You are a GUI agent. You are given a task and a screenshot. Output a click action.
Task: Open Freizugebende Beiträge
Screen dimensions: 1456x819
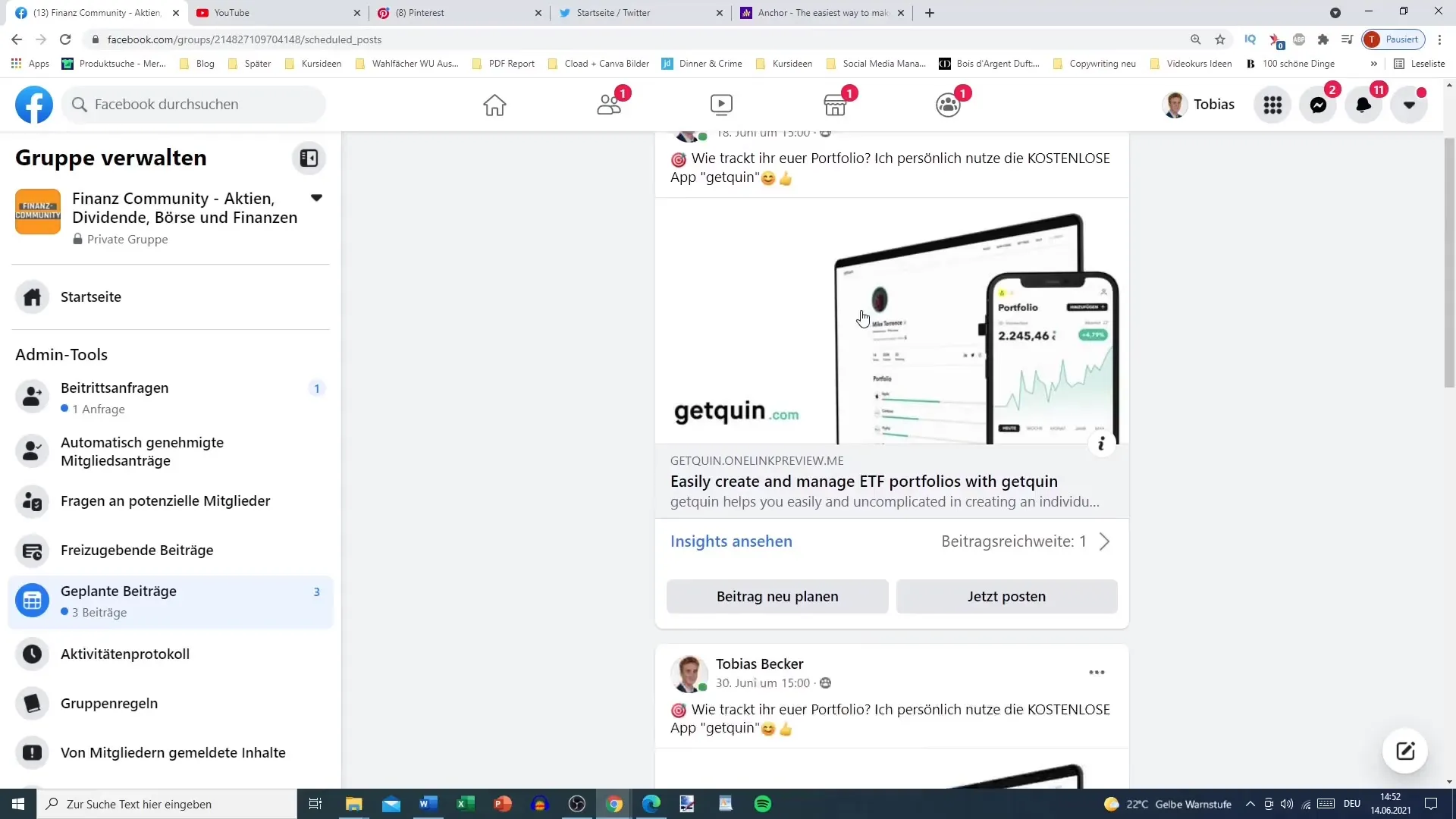171,551
